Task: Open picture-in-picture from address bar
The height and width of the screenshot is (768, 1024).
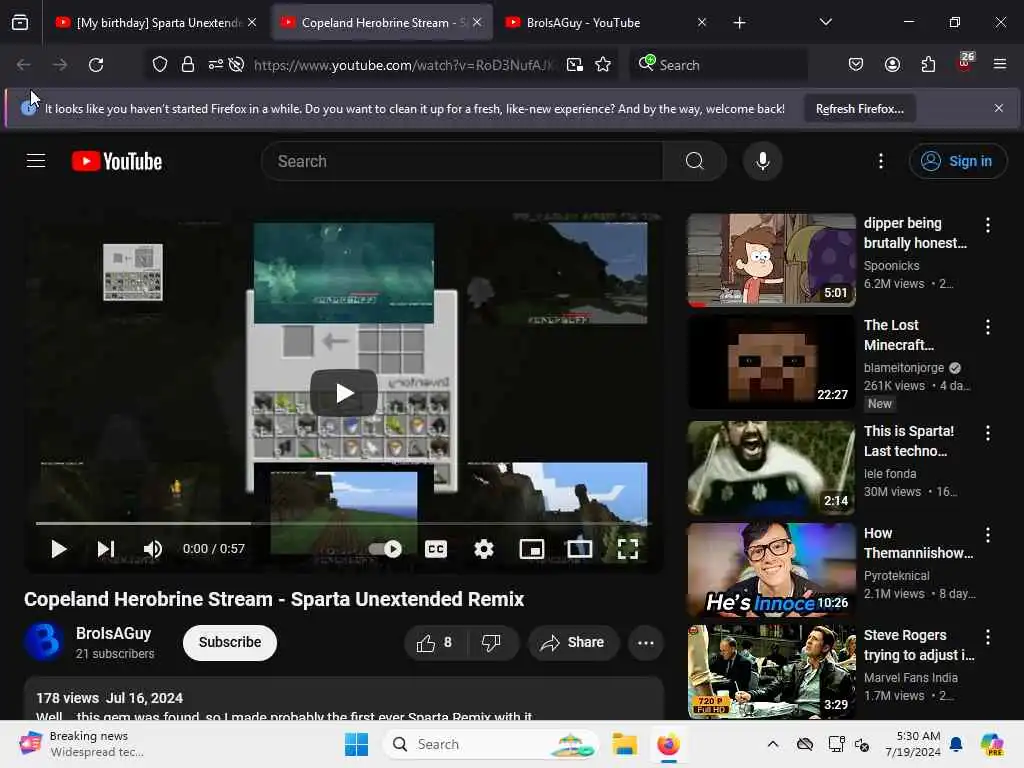Action: tap(575, 65)
